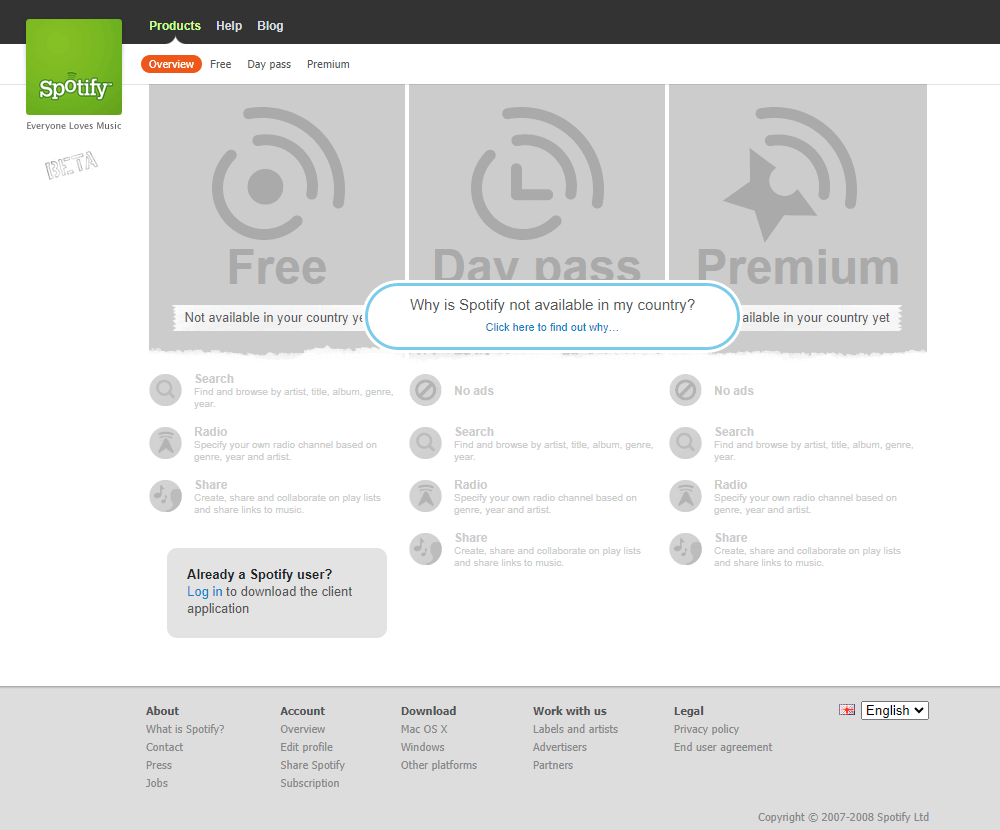The image size is (1000, 830).
Task: Open the Subscription footer link
Action: point(310,783)
